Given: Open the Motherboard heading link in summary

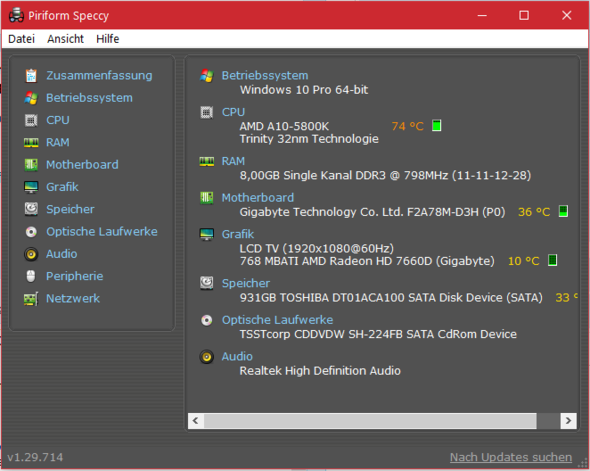Looking at the screenshot, I should point(257,198).
